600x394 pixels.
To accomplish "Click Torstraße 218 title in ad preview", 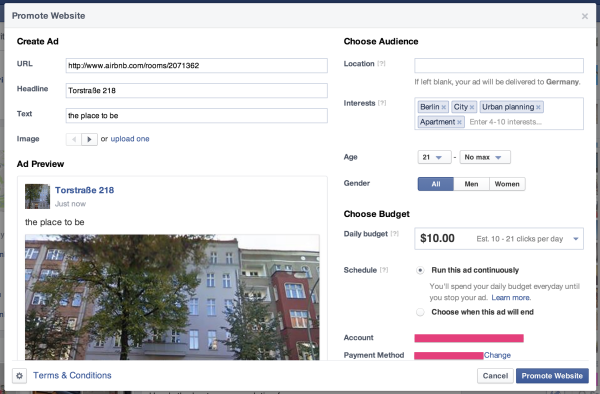I will pyautogui.click(x=85, y=190).
